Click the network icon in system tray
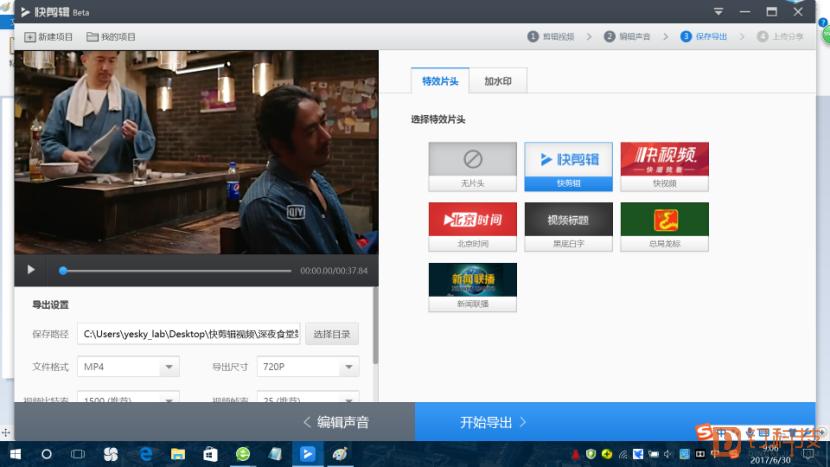The width and height of the screenshot is (830, 467). [x=623, y=454]
